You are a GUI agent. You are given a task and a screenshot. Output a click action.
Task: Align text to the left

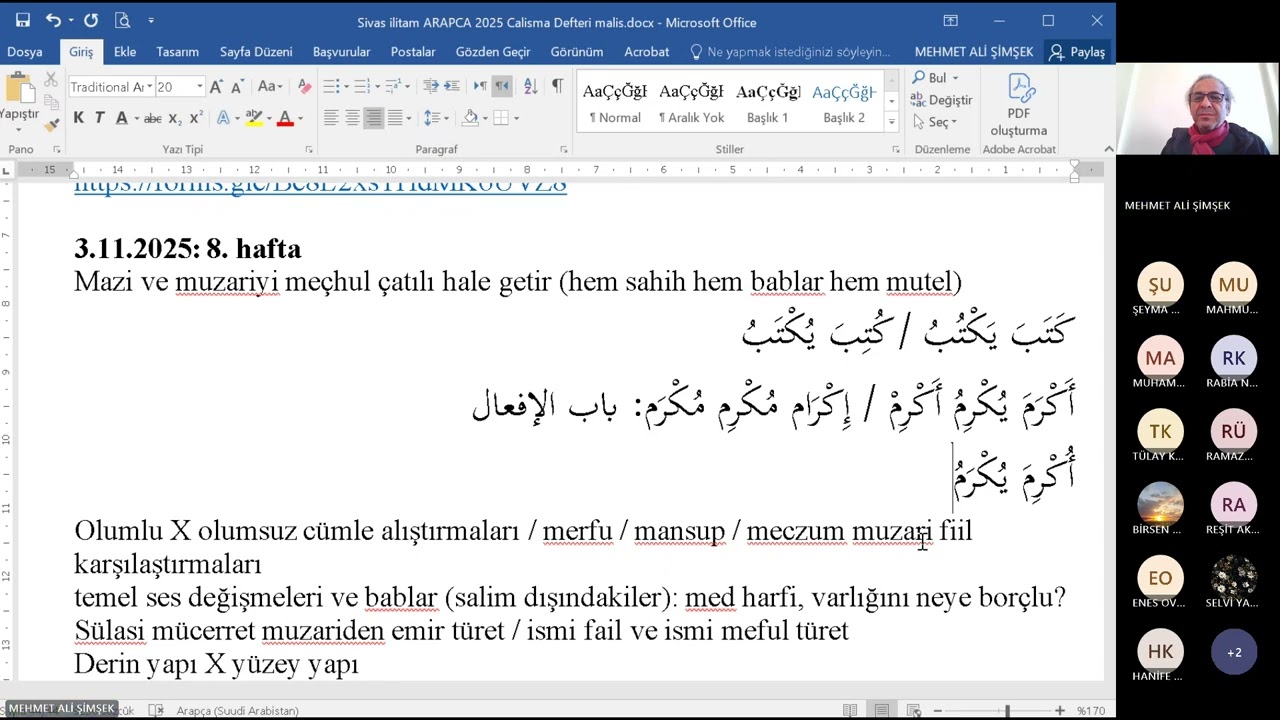coord(331,118)
